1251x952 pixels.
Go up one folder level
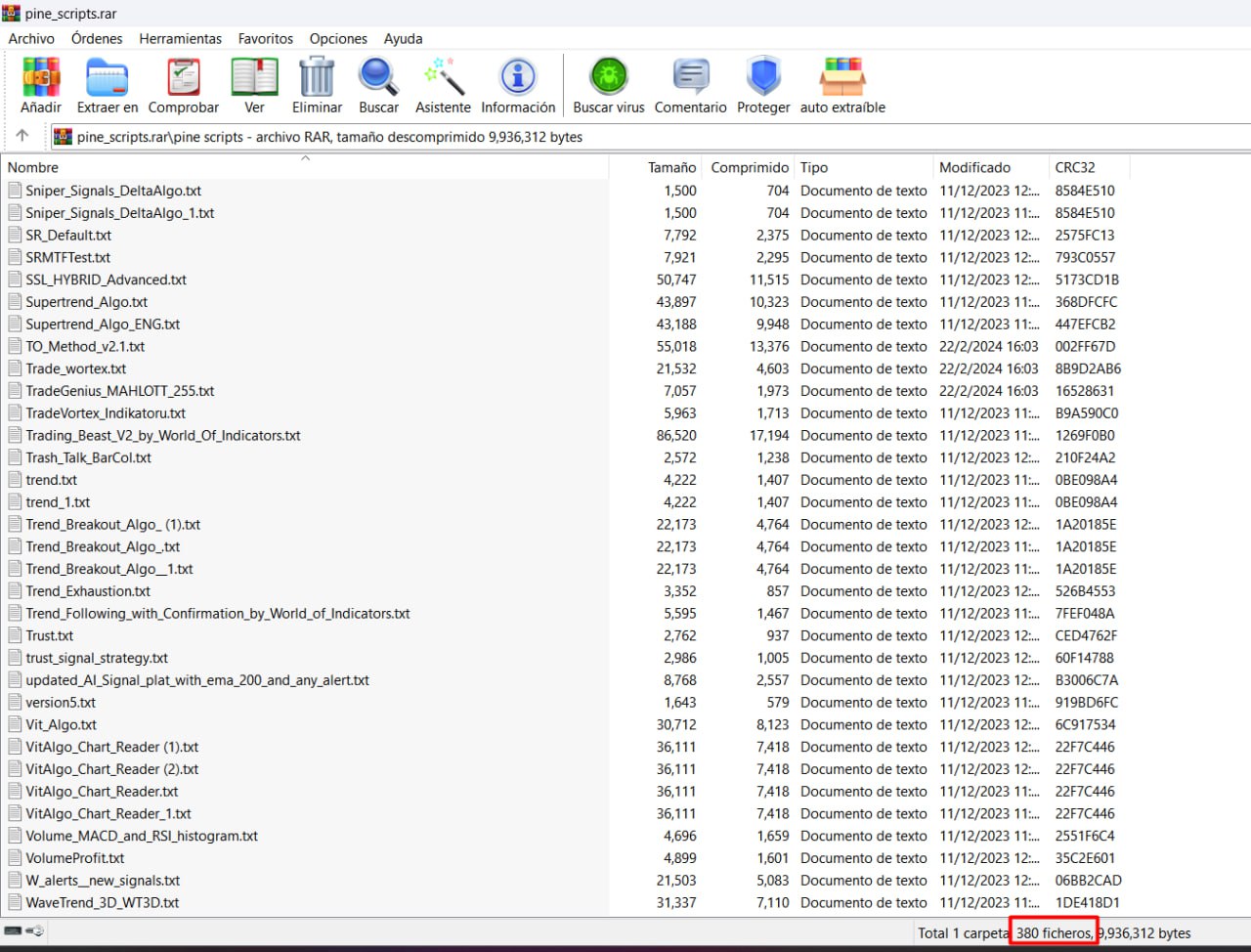[22, 136]
